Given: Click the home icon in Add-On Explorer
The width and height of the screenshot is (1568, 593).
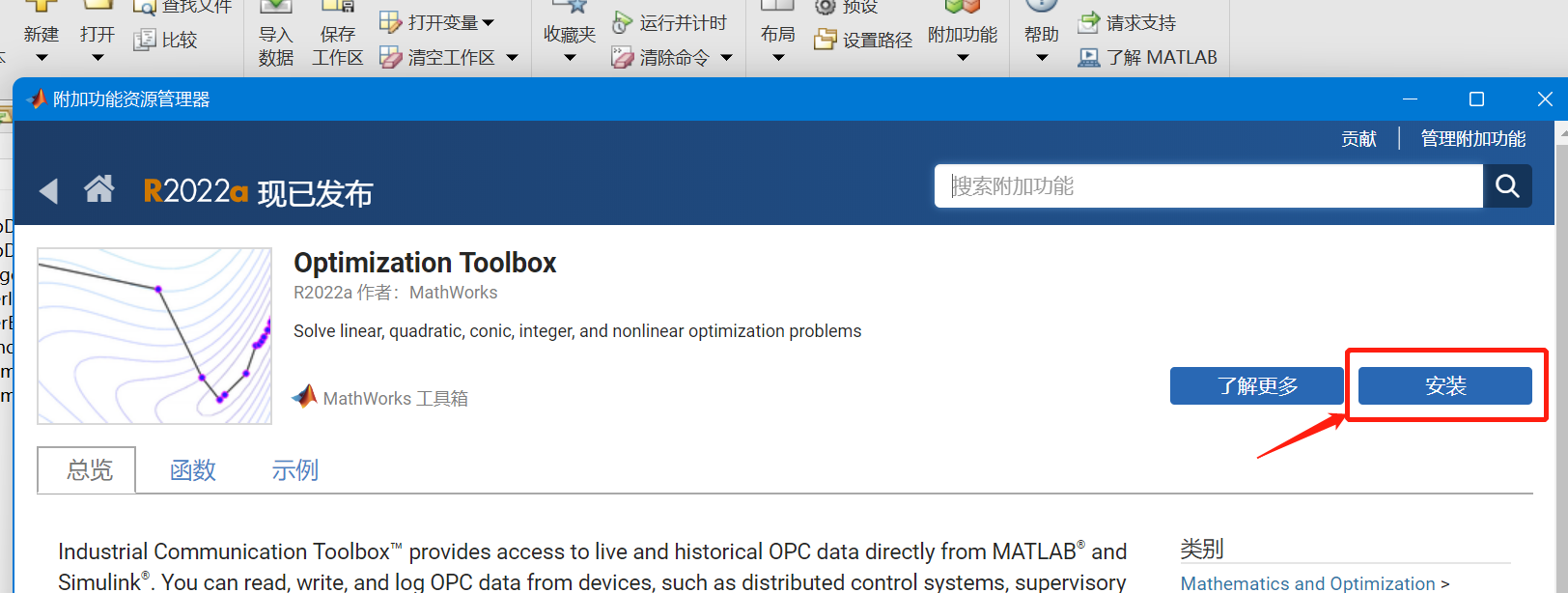Looking at the screenshot, I should [x=98, y=188].
